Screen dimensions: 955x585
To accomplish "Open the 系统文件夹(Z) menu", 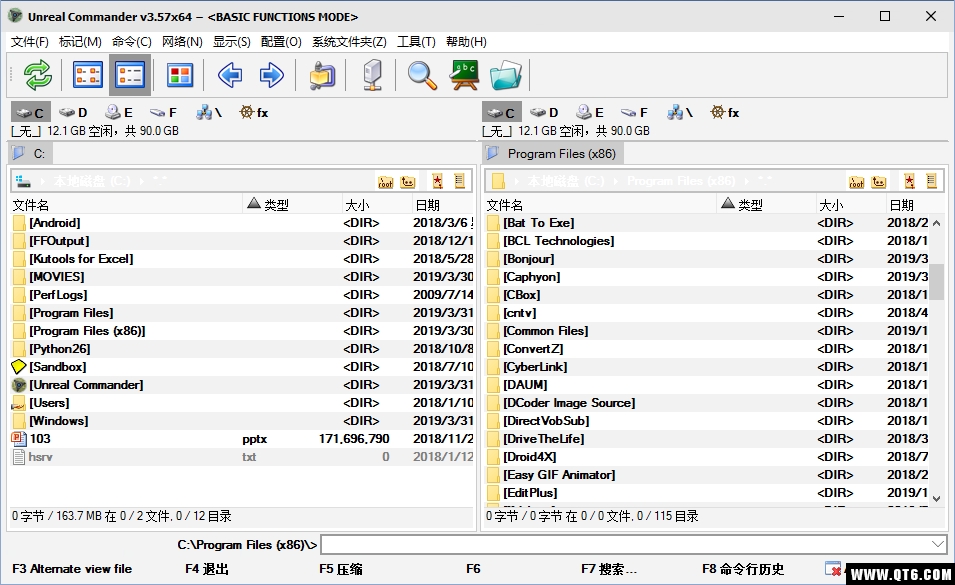I will 349,41.
